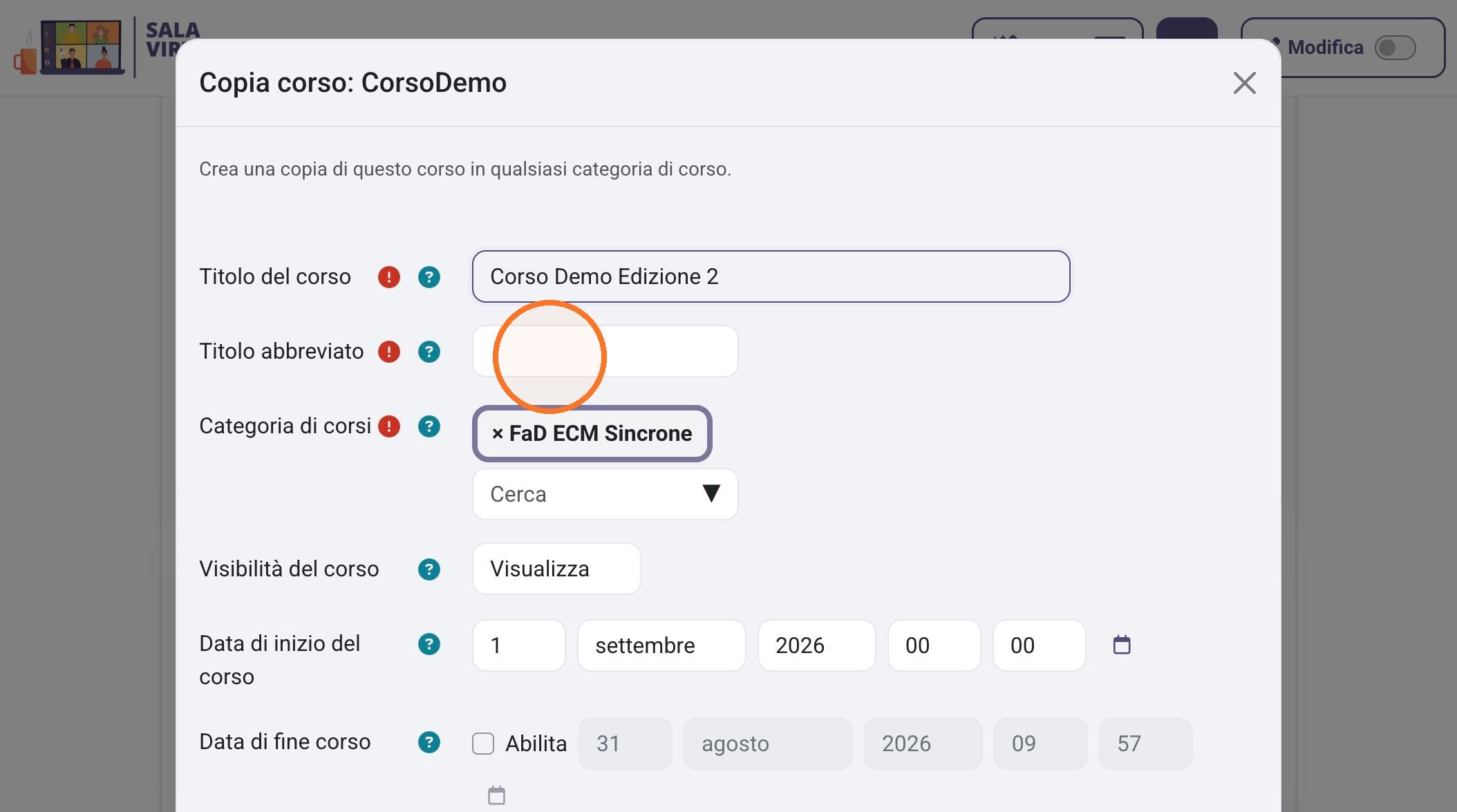Open the Visualizza visibility dropdown

[x=556, y=569]
